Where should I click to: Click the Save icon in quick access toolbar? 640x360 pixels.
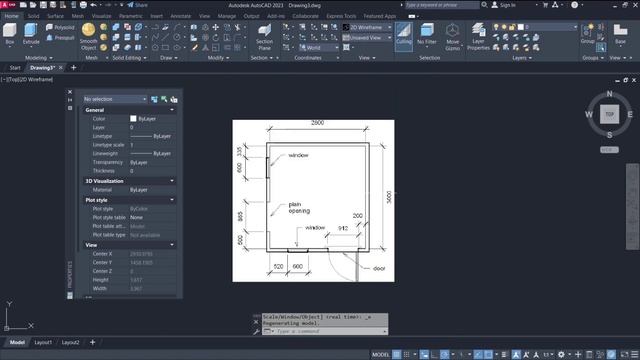click(x=43, y=5)
